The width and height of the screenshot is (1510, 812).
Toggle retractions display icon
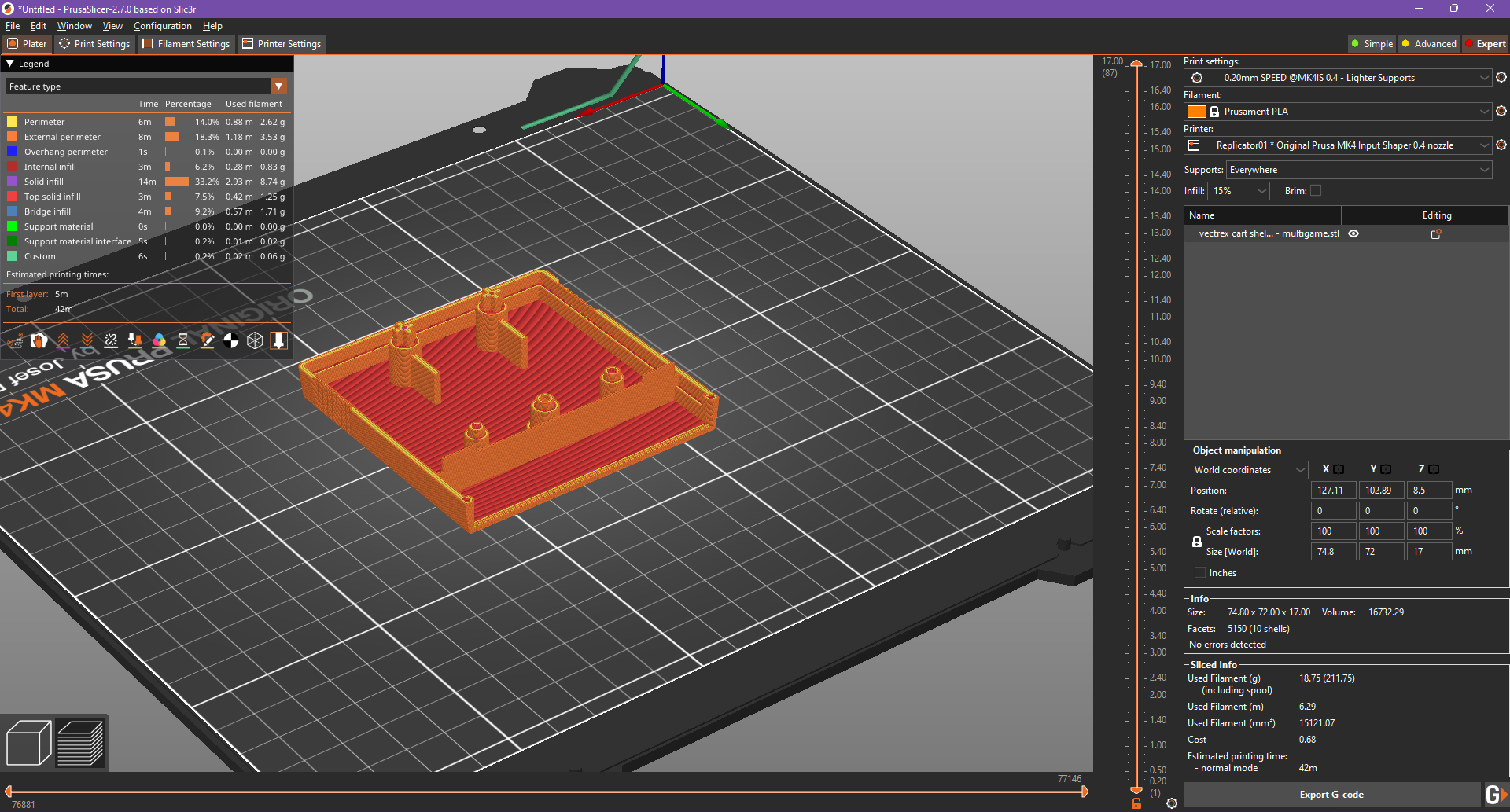(x=63, y=340)
